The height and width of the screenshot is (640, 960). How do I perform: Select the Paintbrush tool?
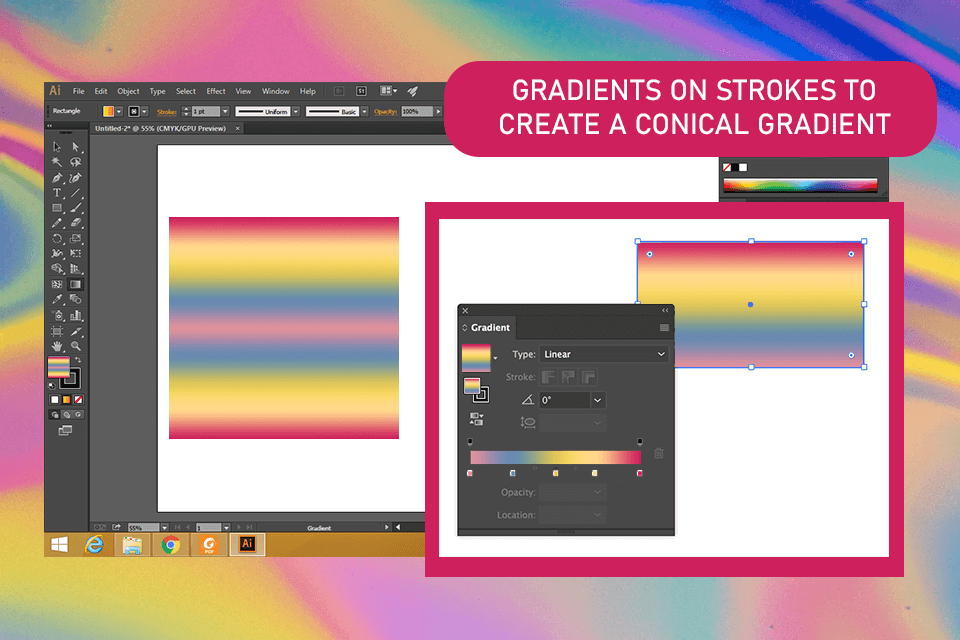tap(75, 208)
